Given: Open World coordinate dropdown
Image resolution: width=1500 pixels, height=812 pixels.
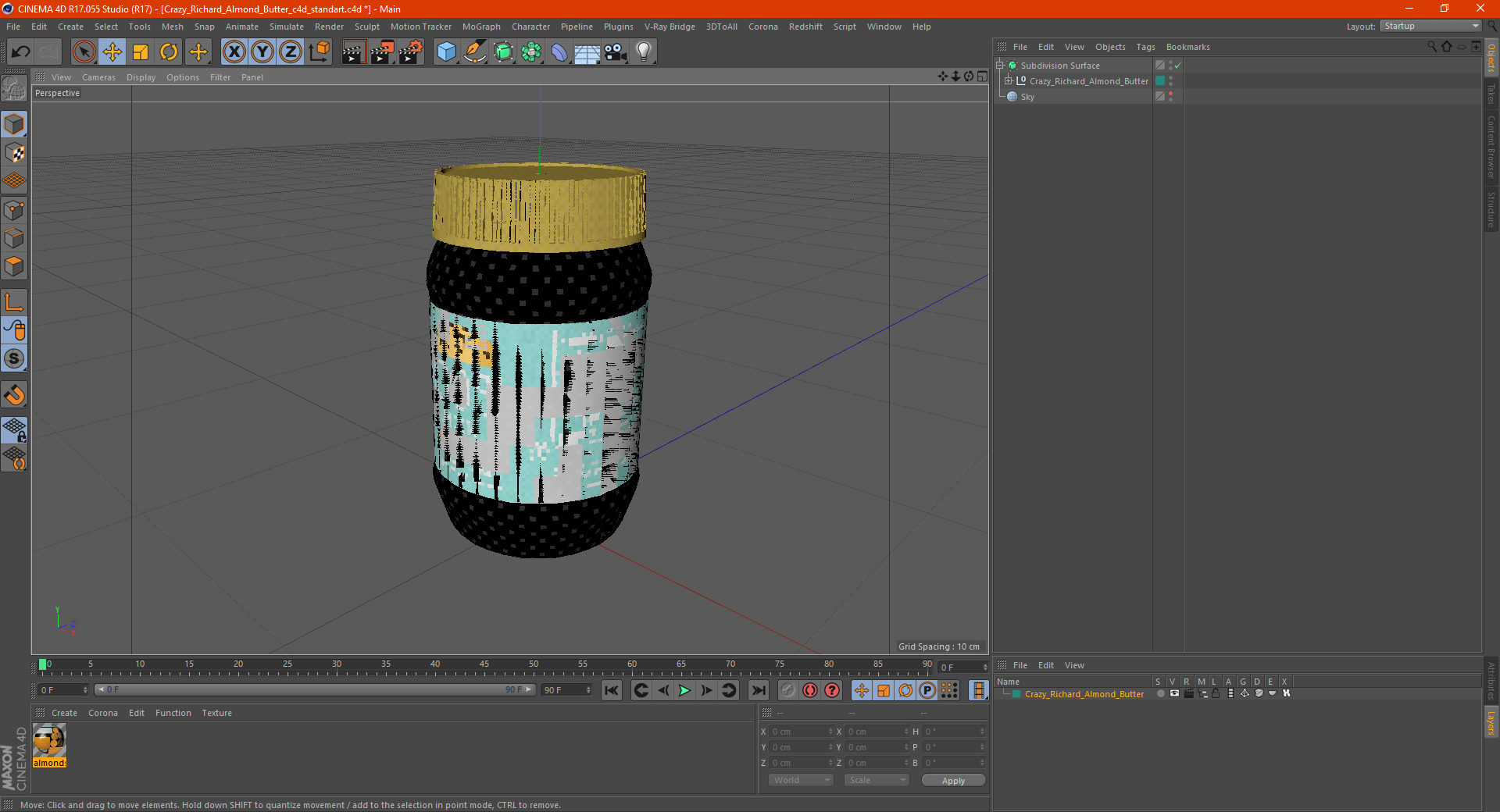Looking at the screenshot, I should coord(801,780).
